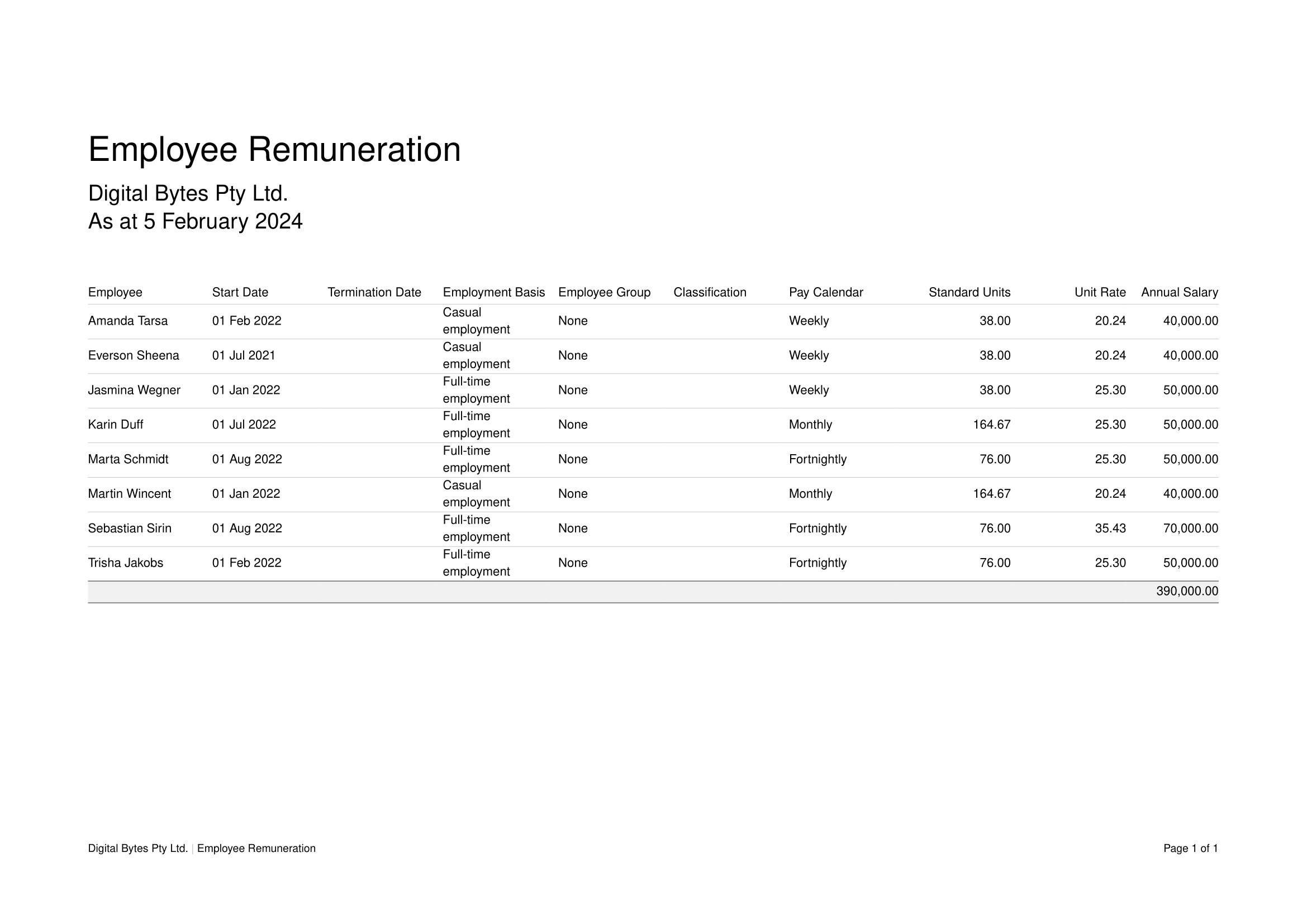Image resolution: width=1307 pixels, height=924 pixels.
Task: Click Sebastian Sirin's 70,000.00 annual salary
Action: tap(1190, 528)
